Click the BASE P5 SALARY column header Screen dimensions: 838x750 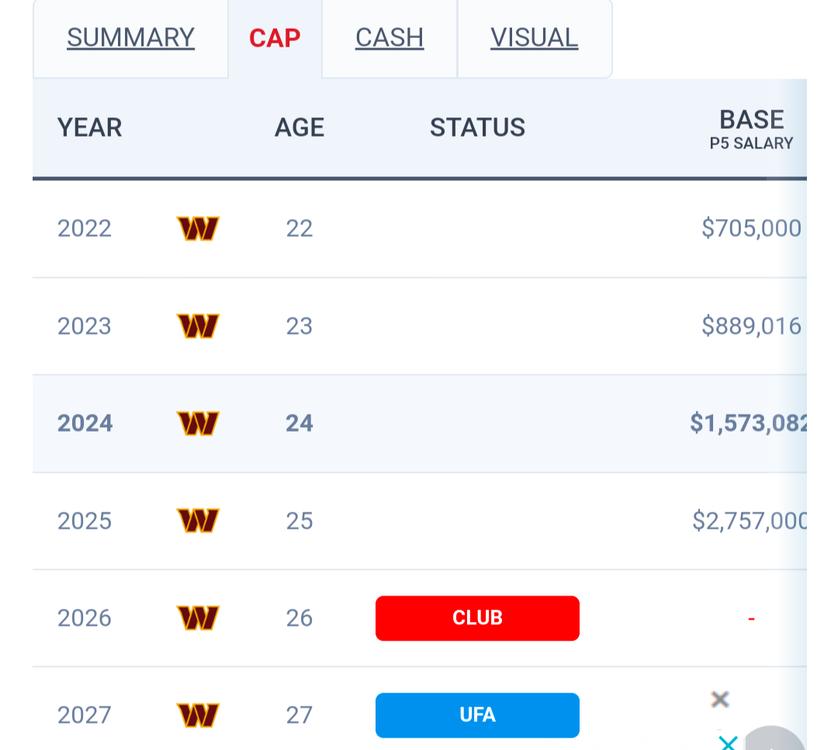pyautogui.click(x=751, y=129)
